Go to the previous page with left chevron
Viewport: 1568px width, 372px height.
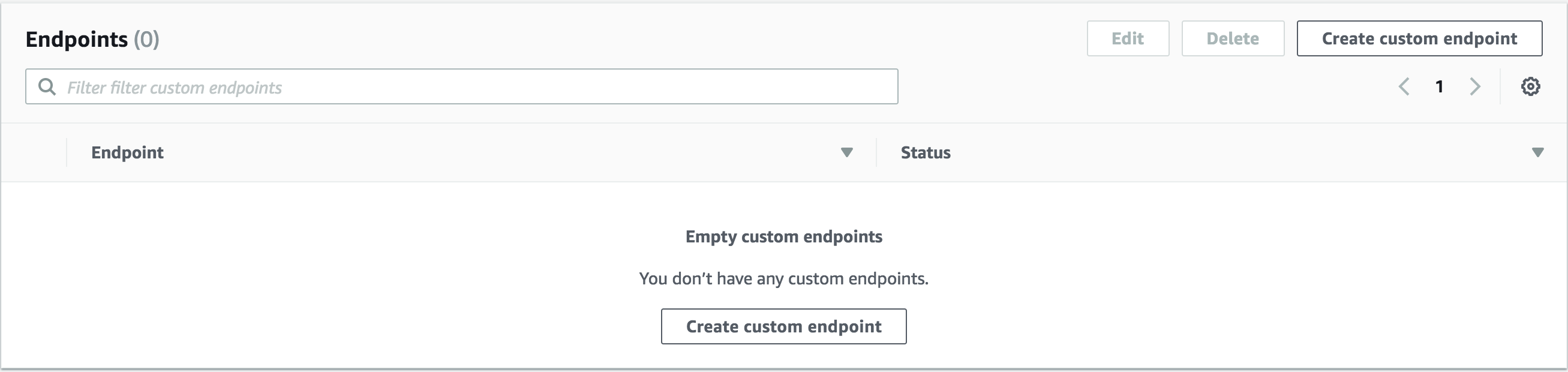(1404, 86)
